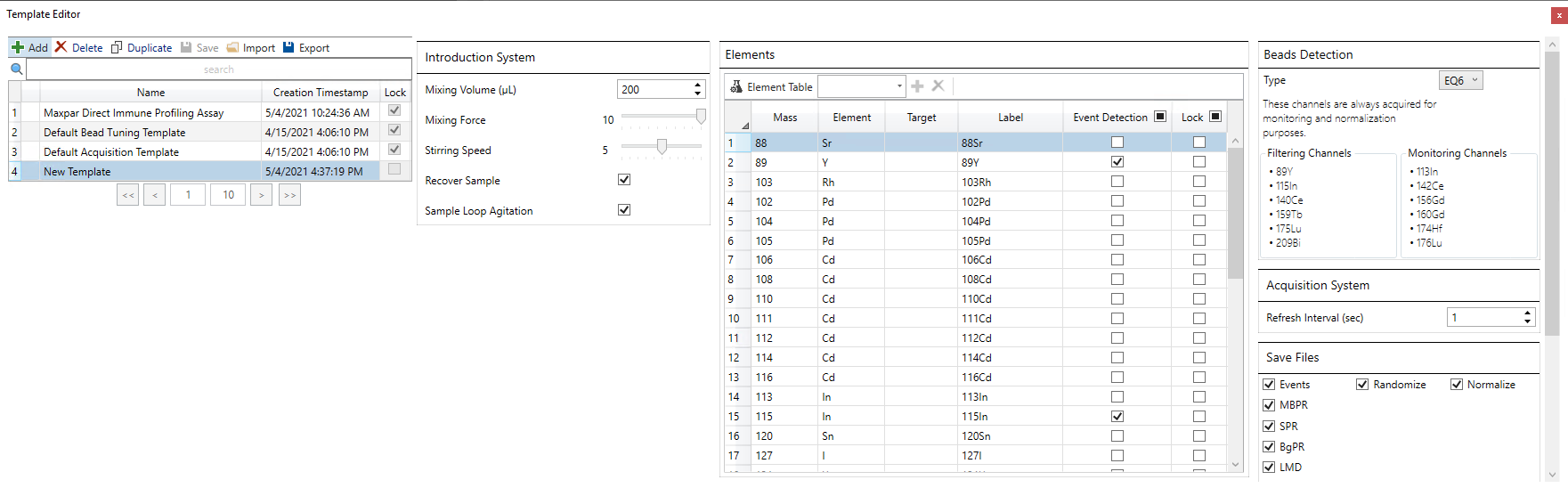
Task: Toggle the Events save file checkbox
Action: tap(1269, 385)
